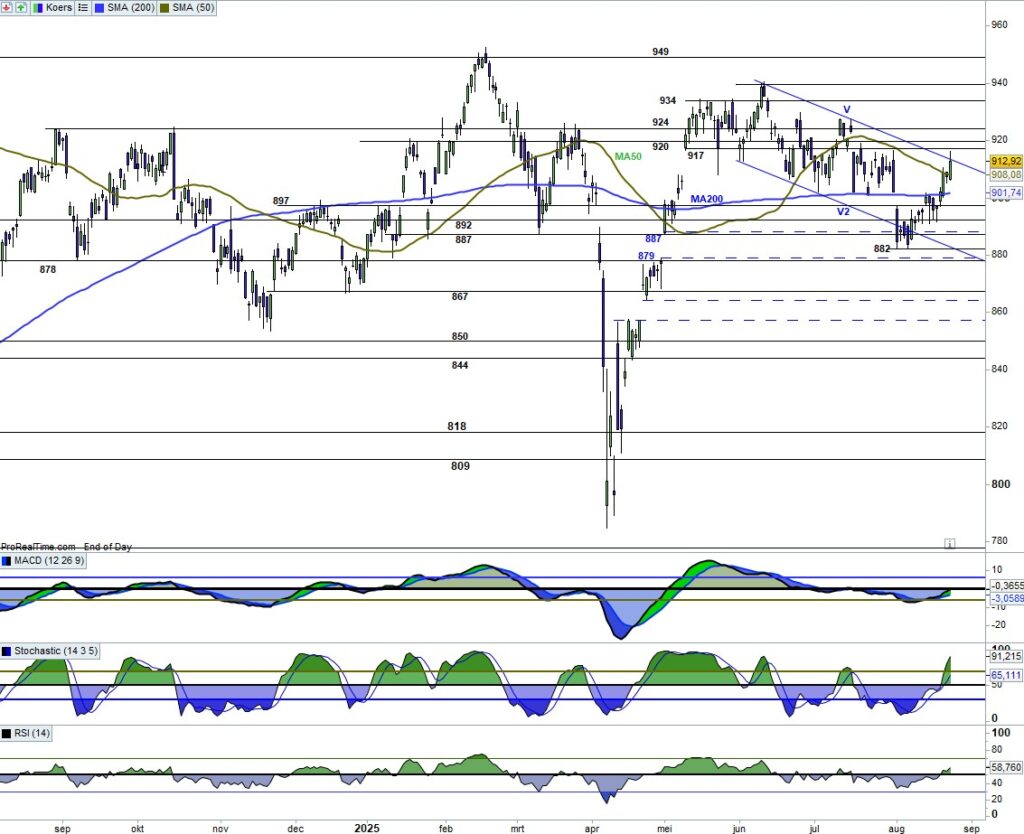
Task: Open the RSI (14) label
Action: pos(33,734)
